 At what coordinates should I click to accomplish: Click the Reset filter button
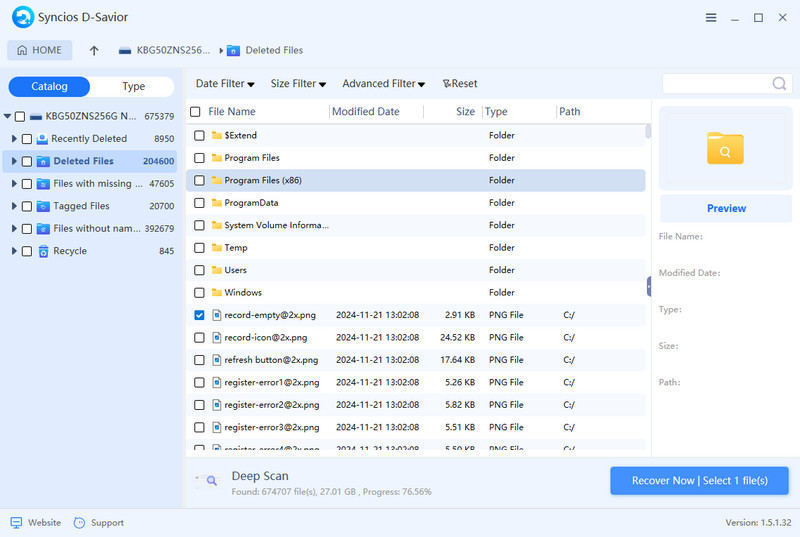460,84
